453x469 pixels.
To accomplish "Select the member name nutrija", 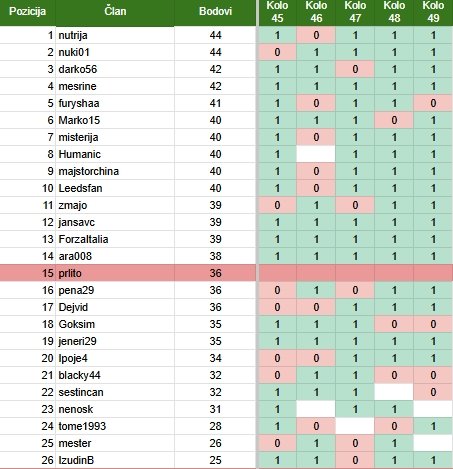I will 73,35.
